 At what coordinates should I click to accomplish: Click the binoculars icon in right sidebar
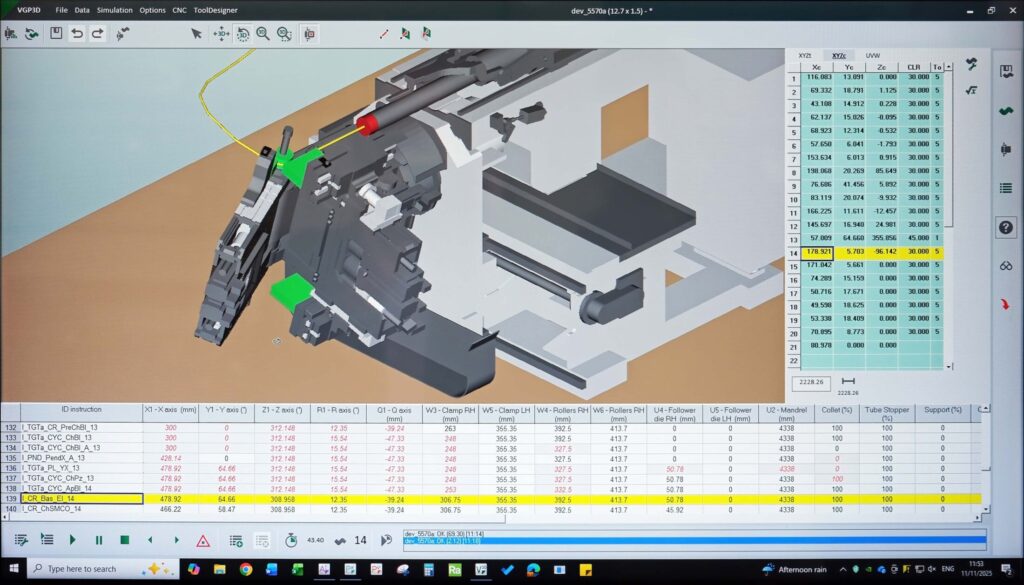click(x=1007, y=266)
